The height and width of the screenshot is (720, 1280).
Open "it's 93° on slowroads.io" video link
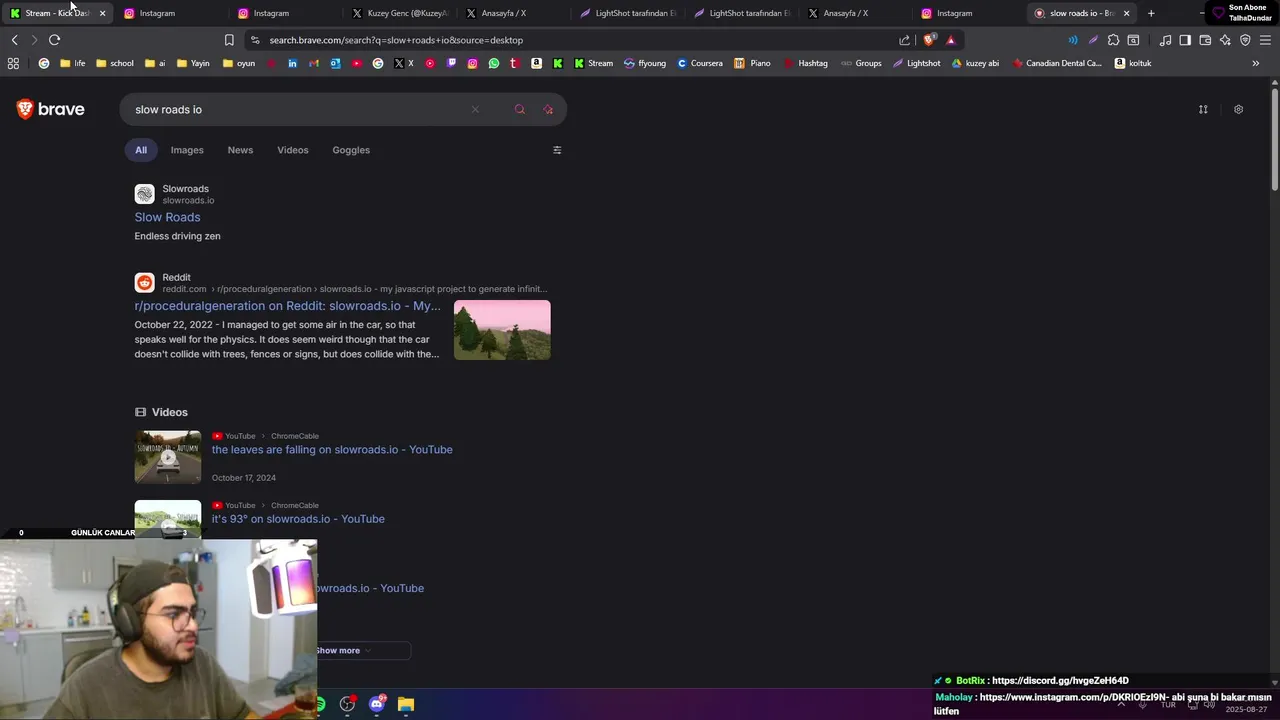298,519
